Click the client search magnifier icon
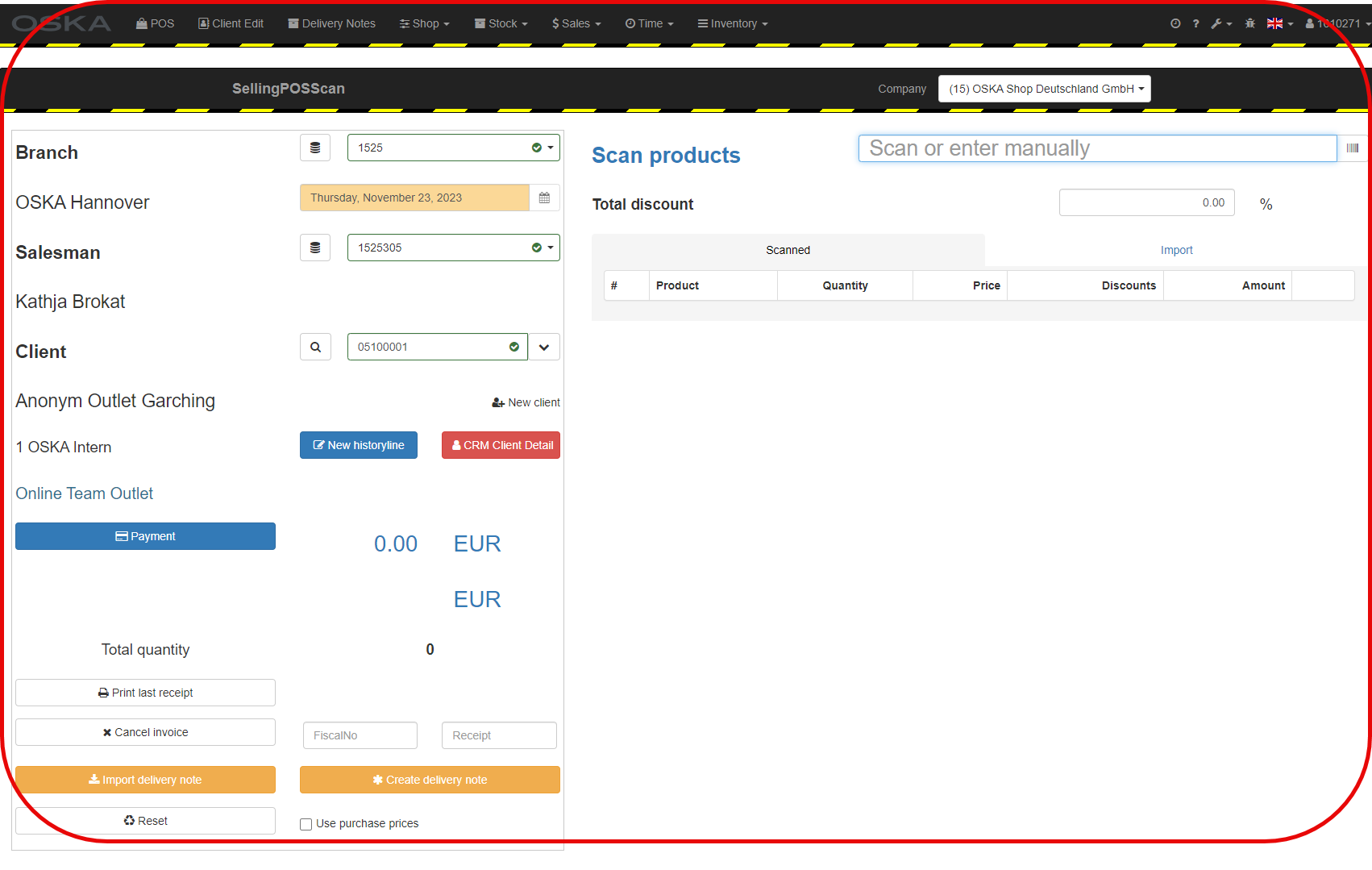The height and width of the screenshot is (870, 1372). [x=315, y=347]
